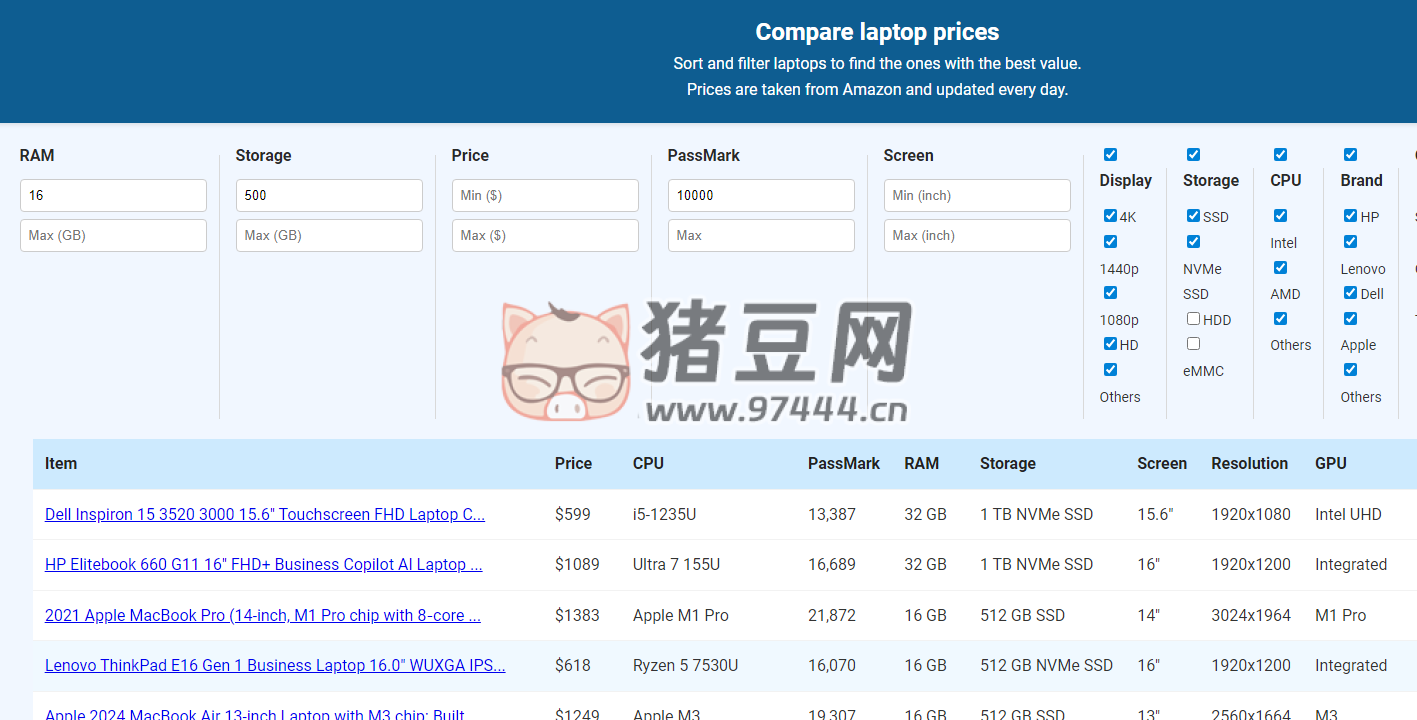Check the eMMC storage option
This screenshot has height=720, width=1417.
click(x=1193, y=343)
